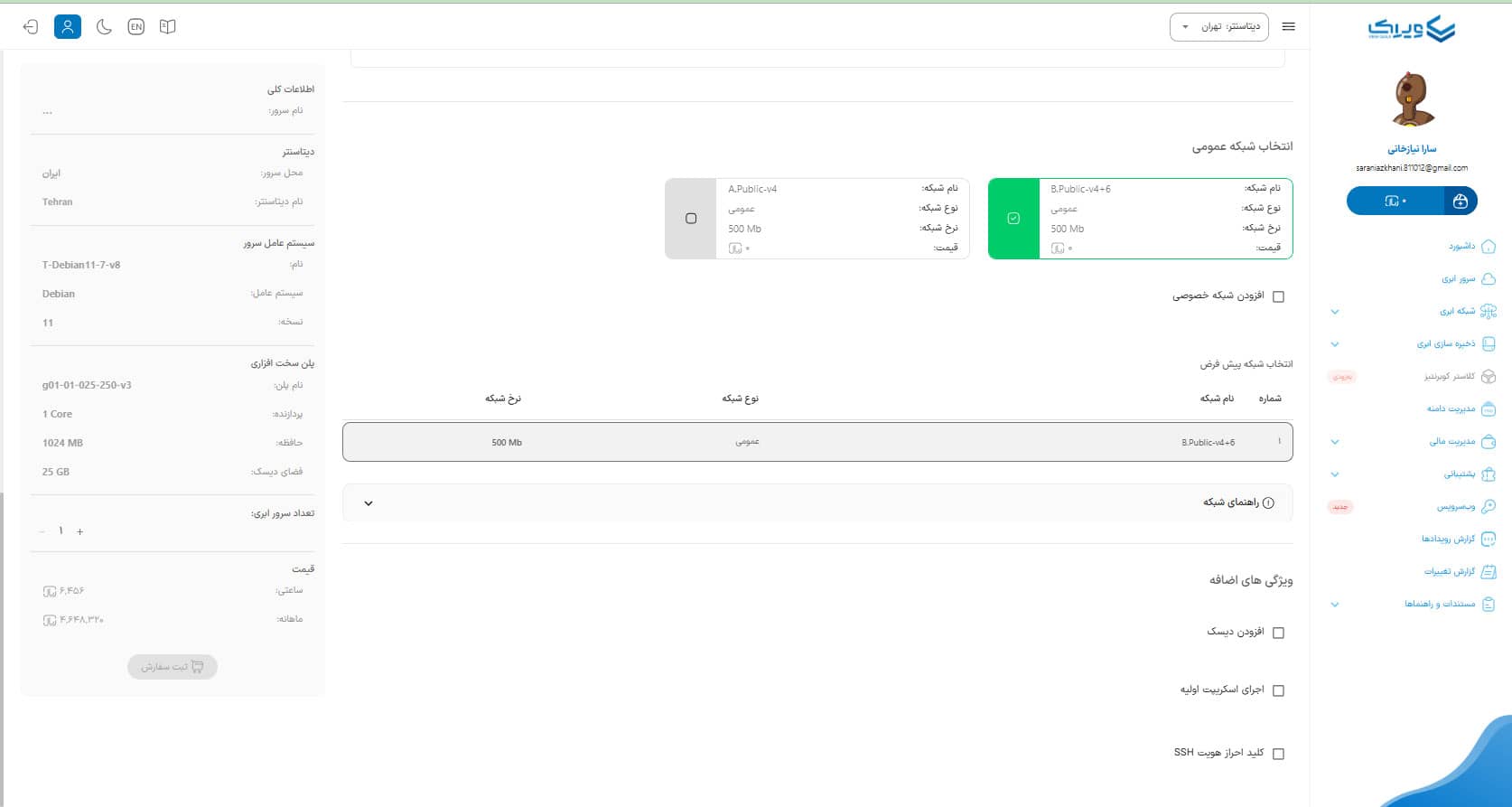Toggle dark mode with the moon icon
The width and height of the screenshot is (1512, 807).
point(104,27)
